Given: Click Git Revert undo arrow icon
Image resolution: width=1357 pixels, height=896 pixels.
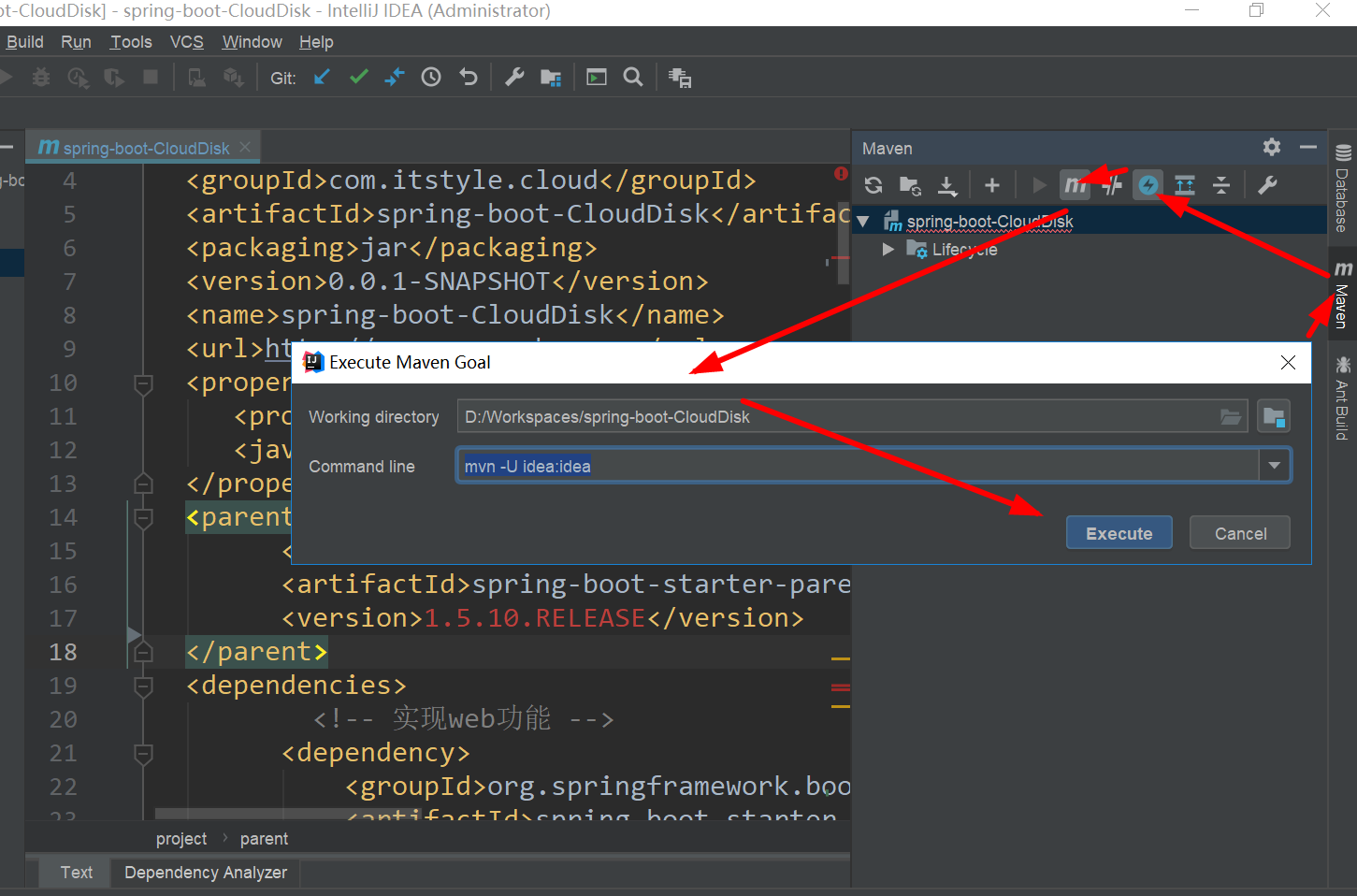Looking at the screenshot, I should [x=469, y=77].
